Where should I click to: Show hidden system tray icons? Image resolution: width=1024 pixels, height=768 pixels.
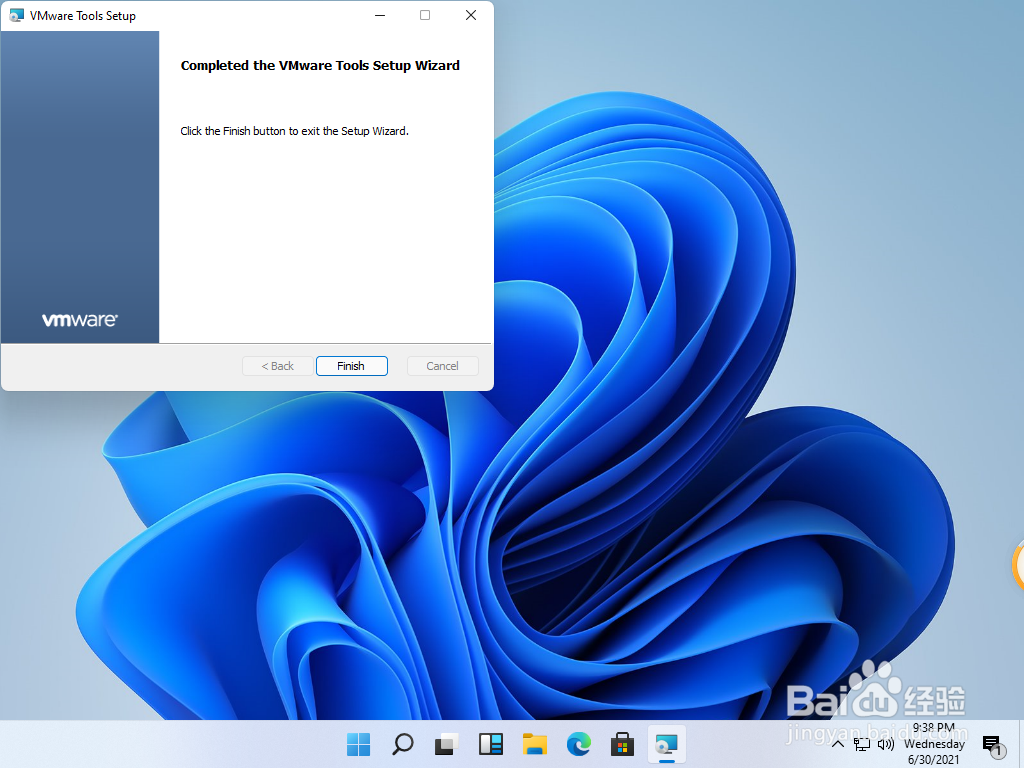[838, 744]
